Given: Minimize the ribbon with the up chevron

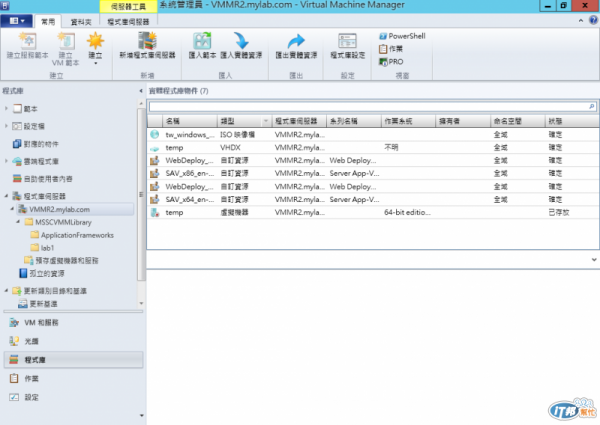Looking at the screenshot, I should 581,21.
